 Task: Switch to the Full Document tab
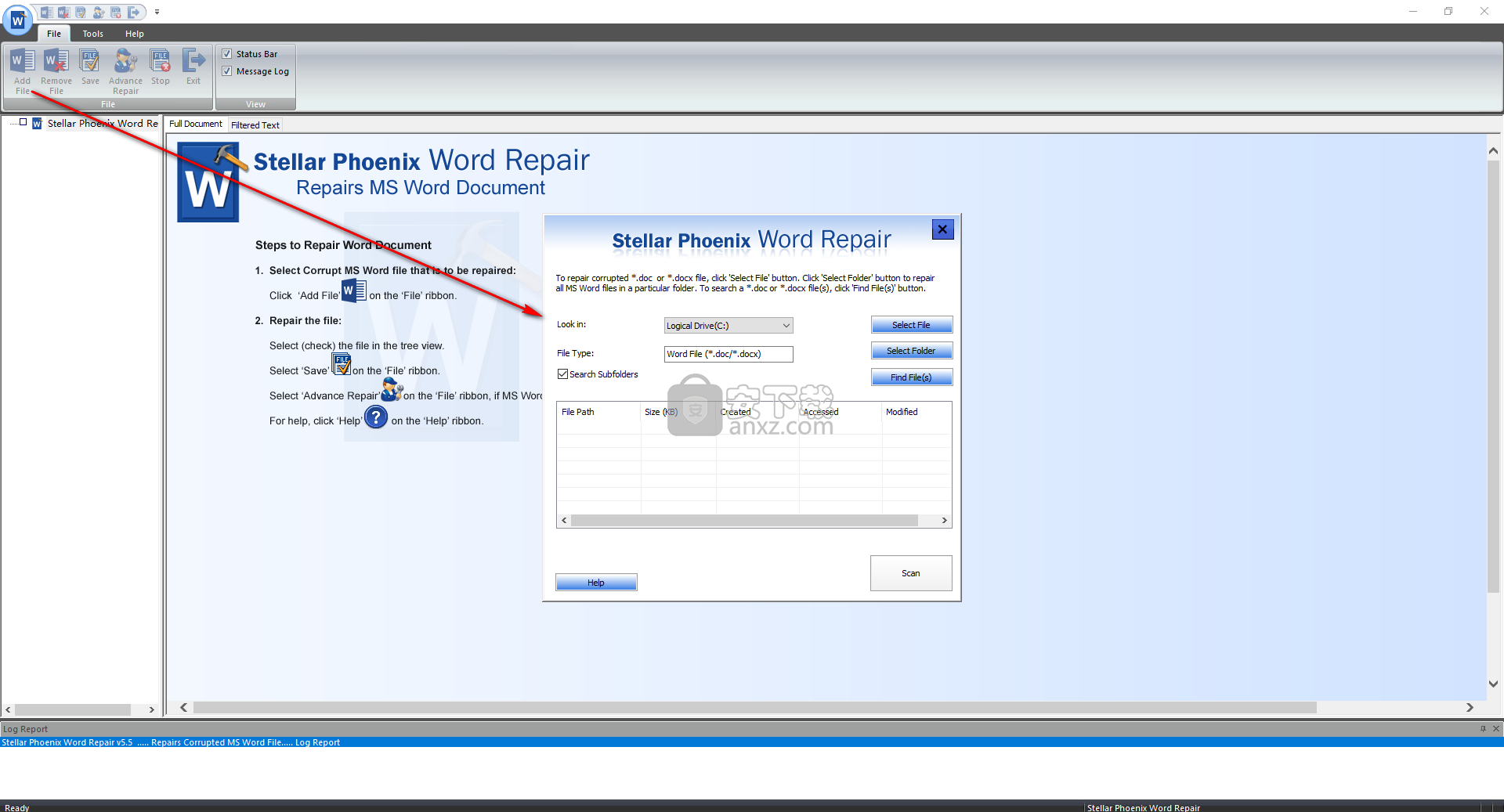click(196, 124)
